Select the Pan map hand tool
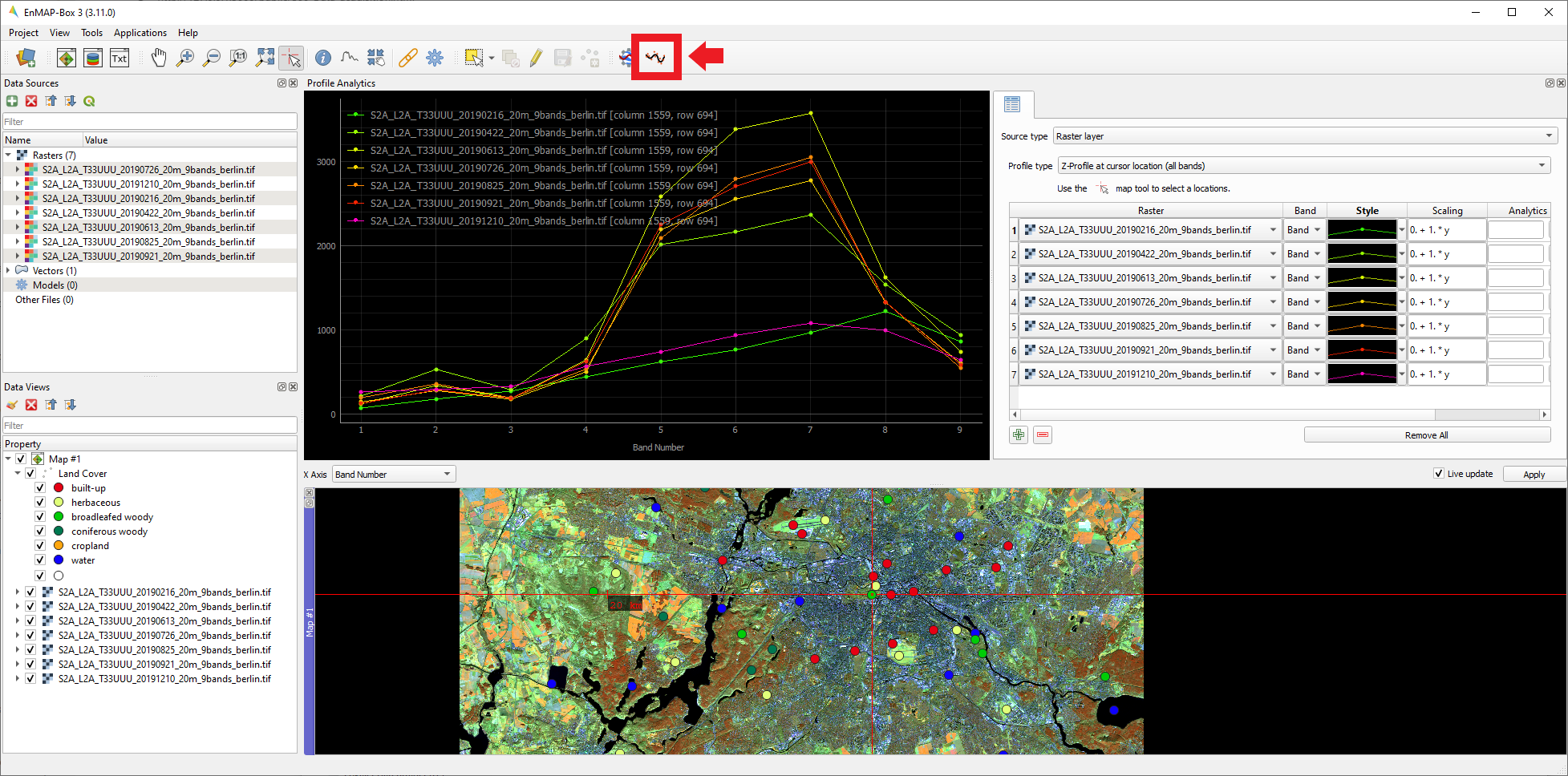 pos(159,58)
